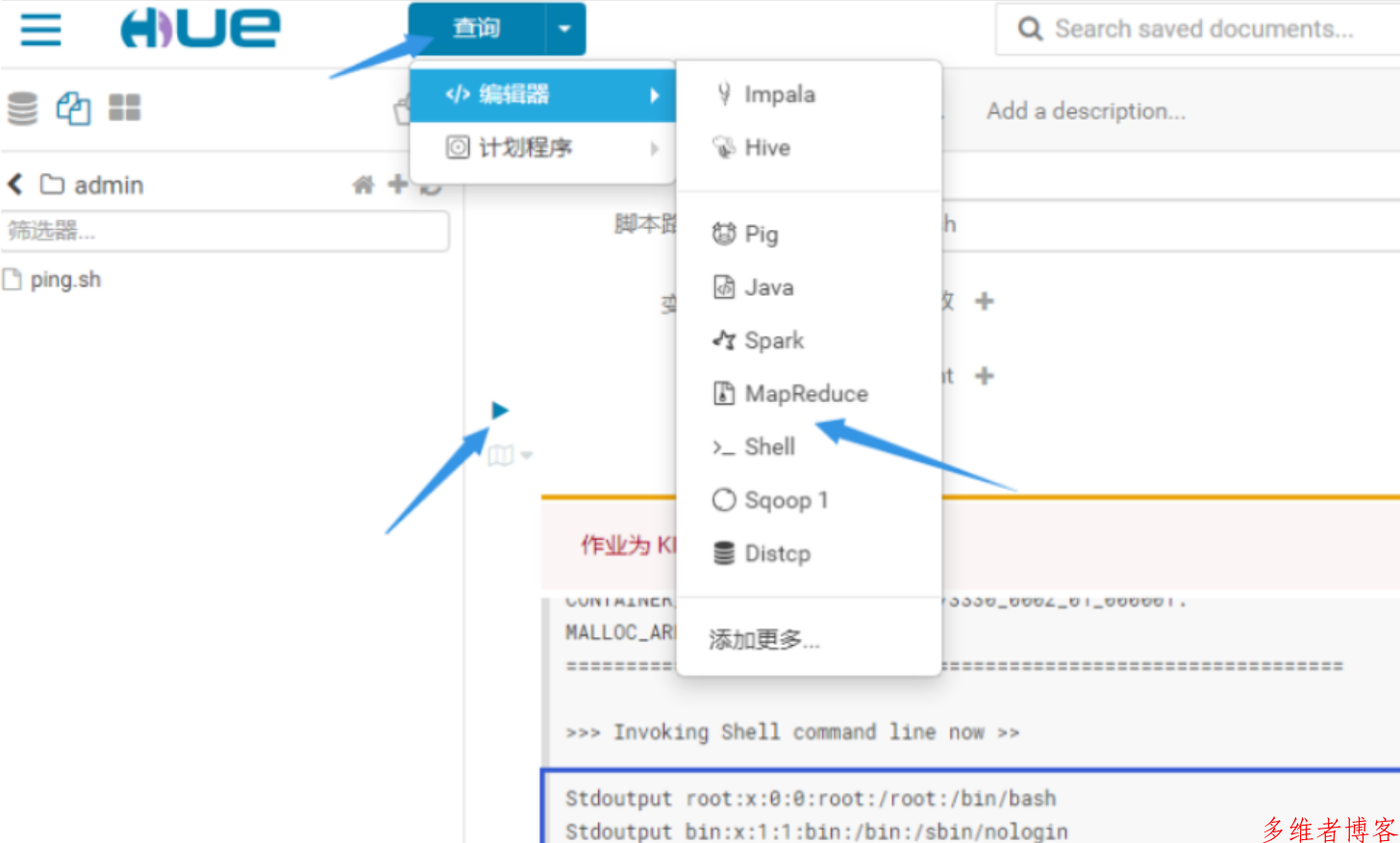The image size is (1400, 843).
Task: Click the 查询 query button
Action: (x=477, y=29)
